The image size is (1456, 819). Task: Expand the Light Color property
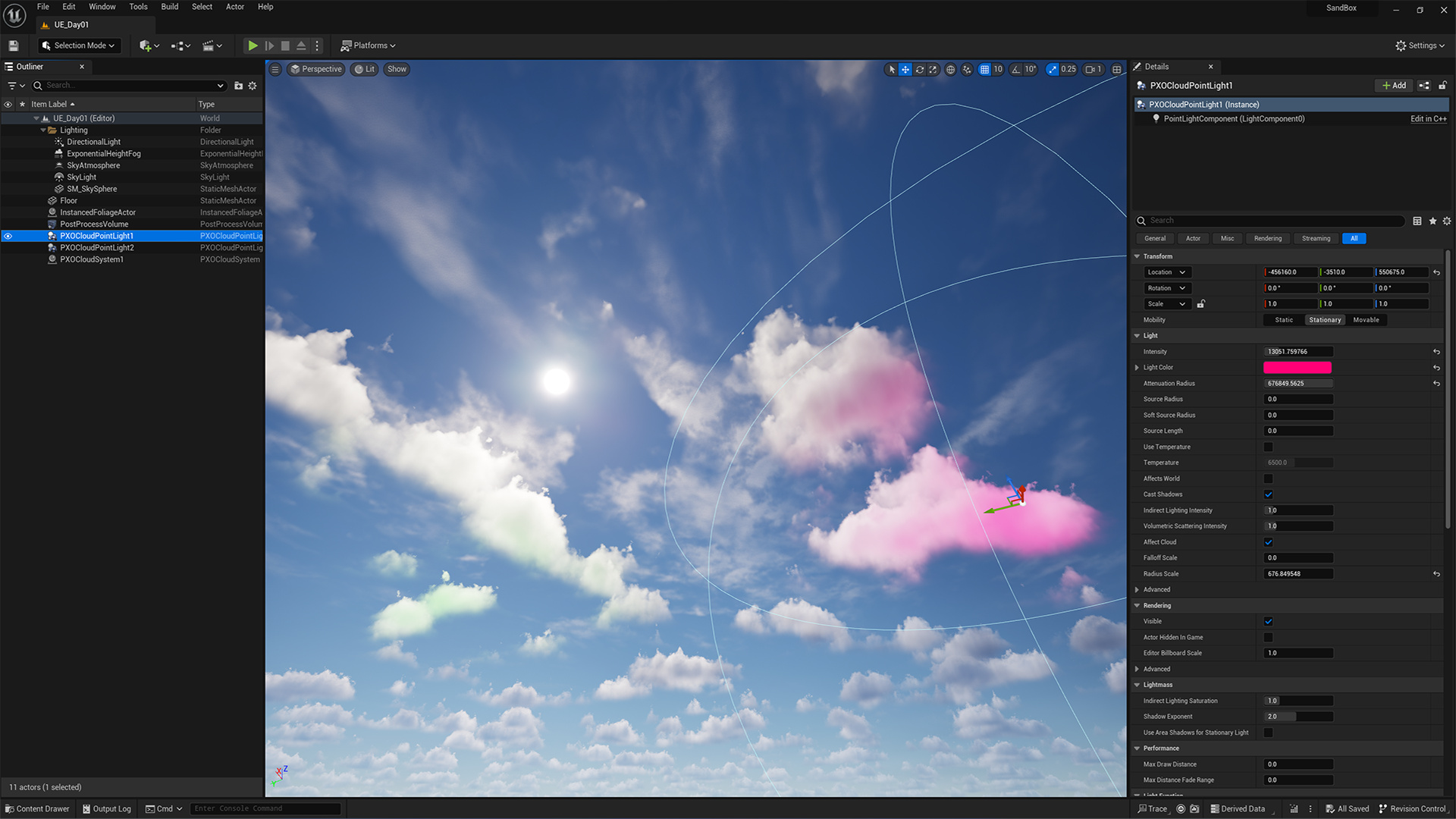click(1137, 368)
